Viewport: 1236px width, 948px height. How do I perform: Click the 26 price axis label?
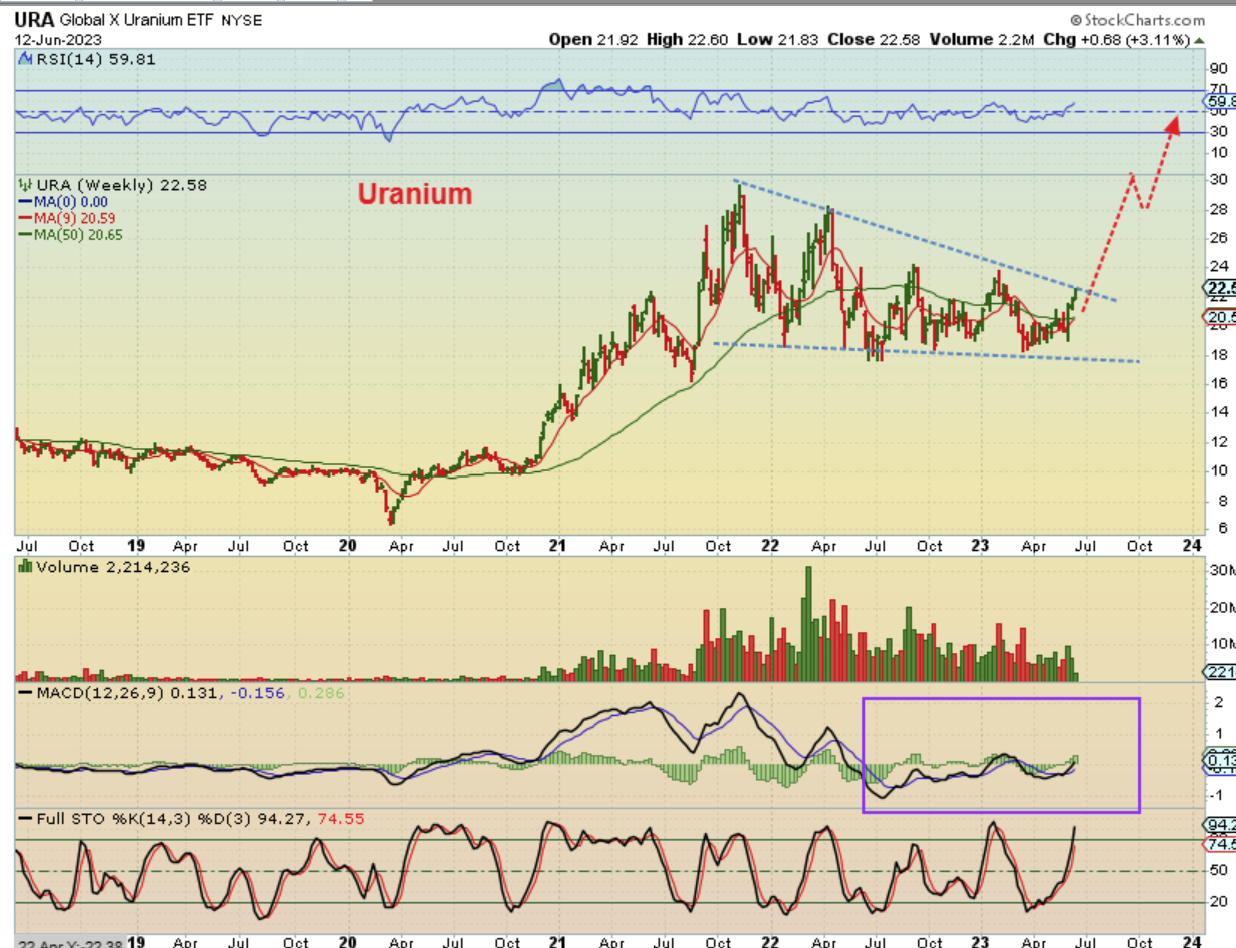pyautogui.click(x=1217, y=237)
